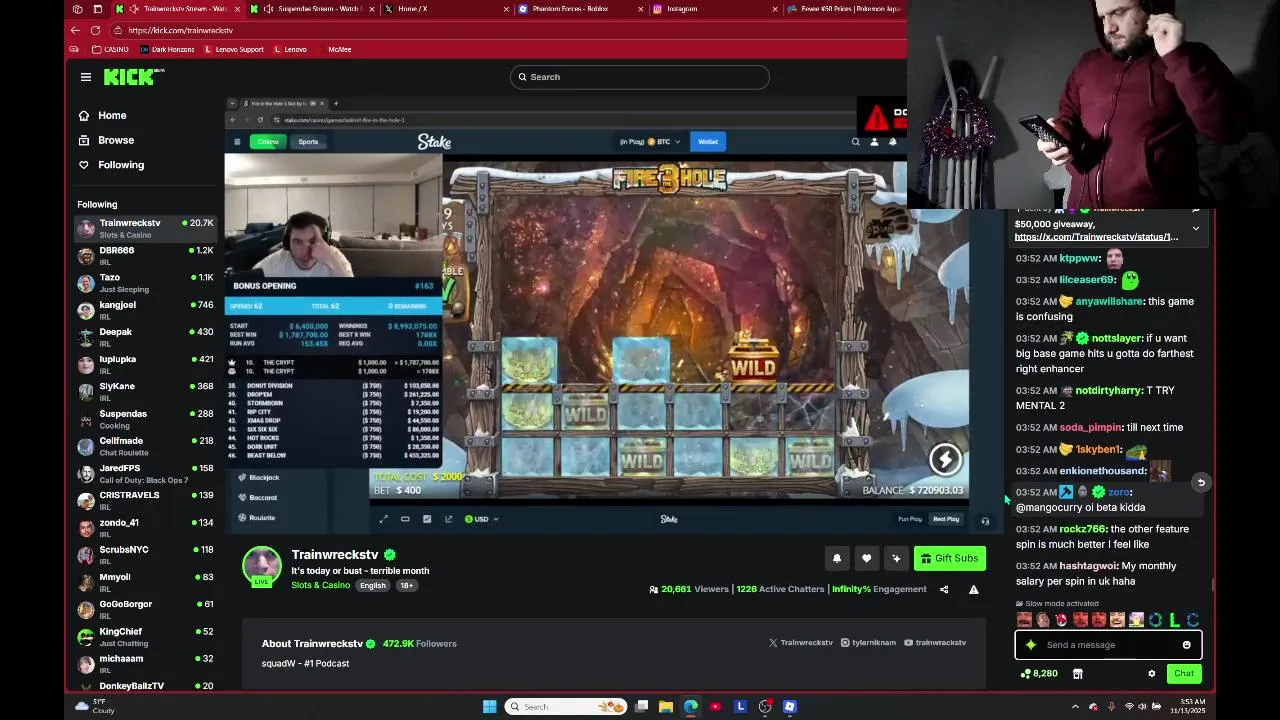The width and height of the screenshot is (1280, 720).
Task: Open the tylerniknam Instagram link
Action: point(869,643)
